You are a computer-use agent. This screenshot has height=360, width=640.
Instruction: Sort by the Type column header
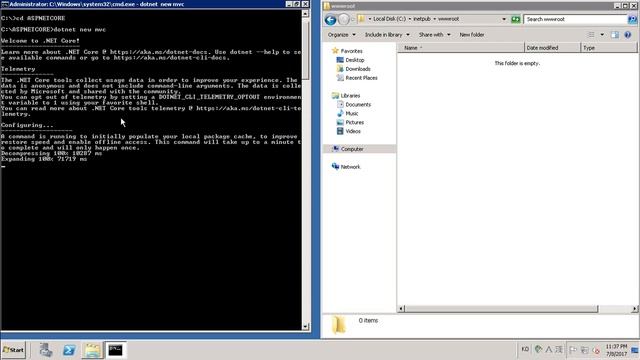(609, 48)
